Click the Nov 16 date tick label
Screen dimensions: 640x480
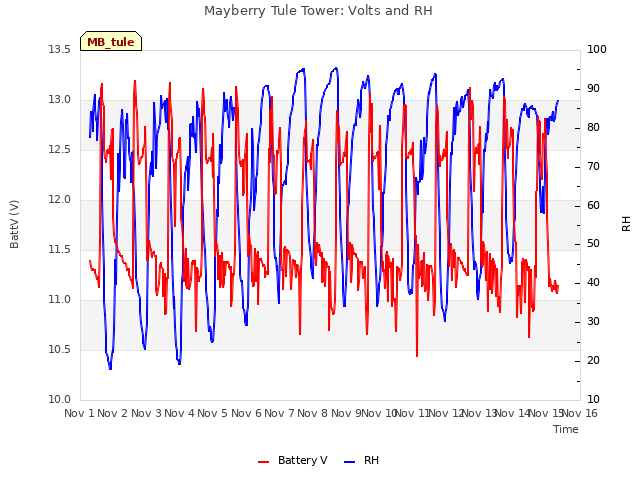pos(580,413)
